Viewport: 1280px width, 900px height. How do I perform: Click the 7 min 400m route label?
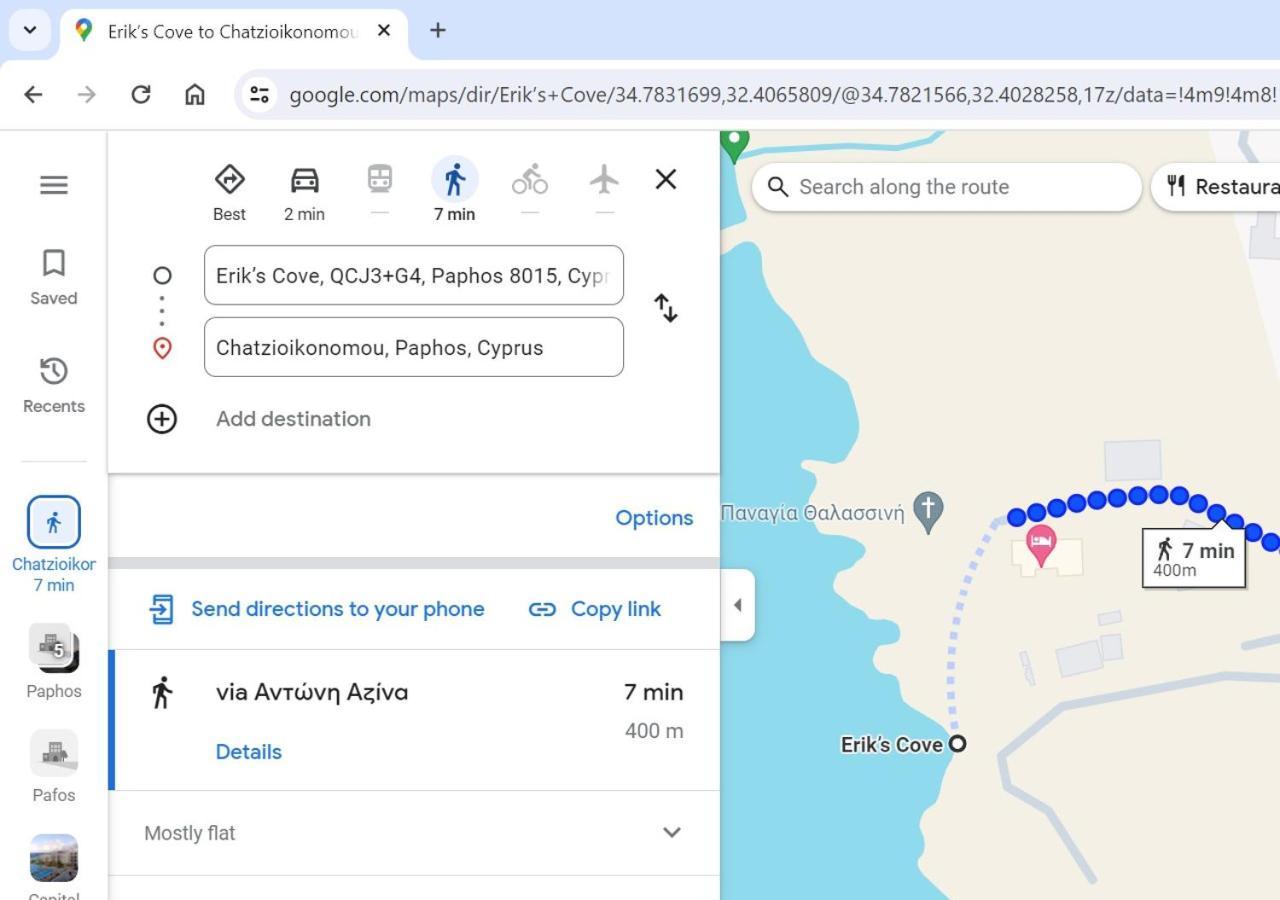tap(1194, 558)
